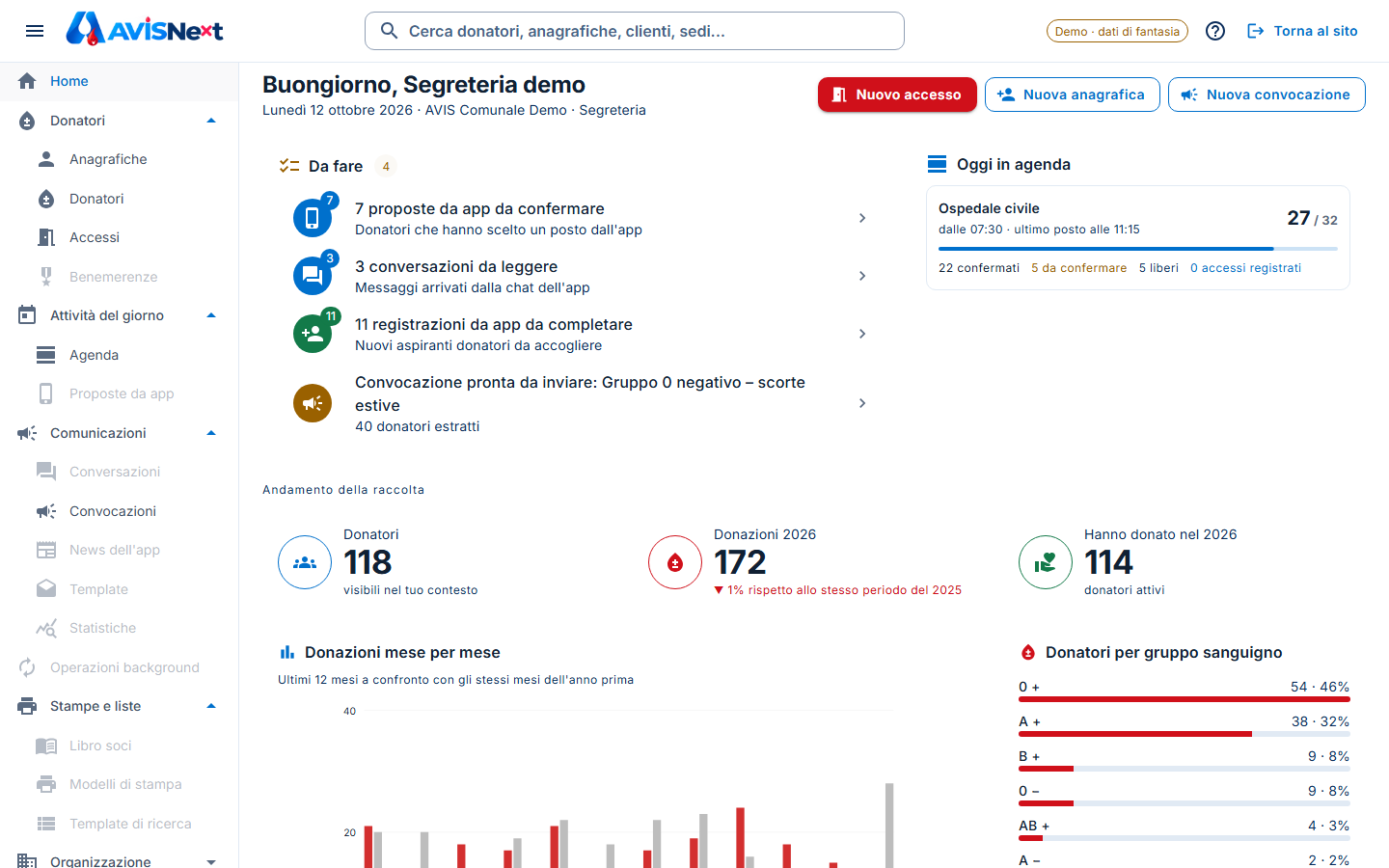
Task: Click the Convocazioni megaphone icon in the sidebar
Action: (x=46, y=511)
